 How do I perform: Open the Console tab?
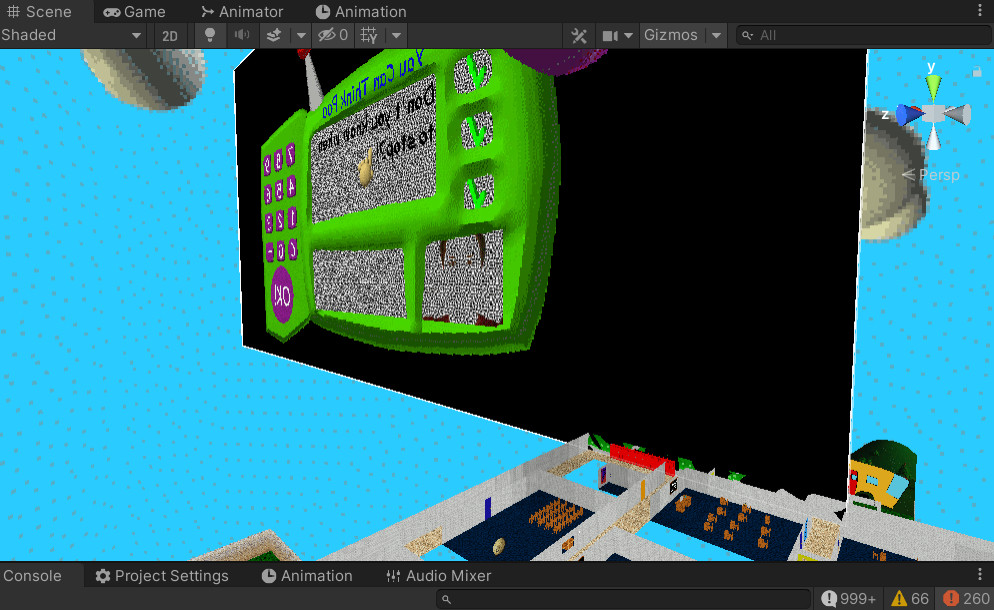click(x=33, y=576)
